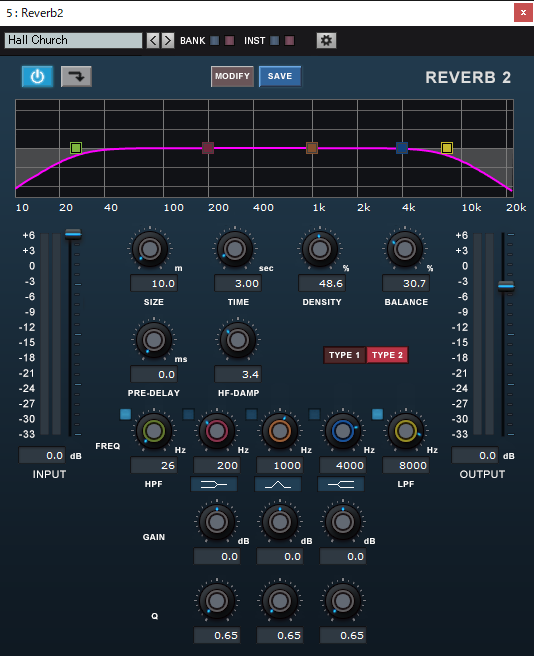Screen dimensions: 534x656
Task: Click the TIME knob
Action: [235, 249]
